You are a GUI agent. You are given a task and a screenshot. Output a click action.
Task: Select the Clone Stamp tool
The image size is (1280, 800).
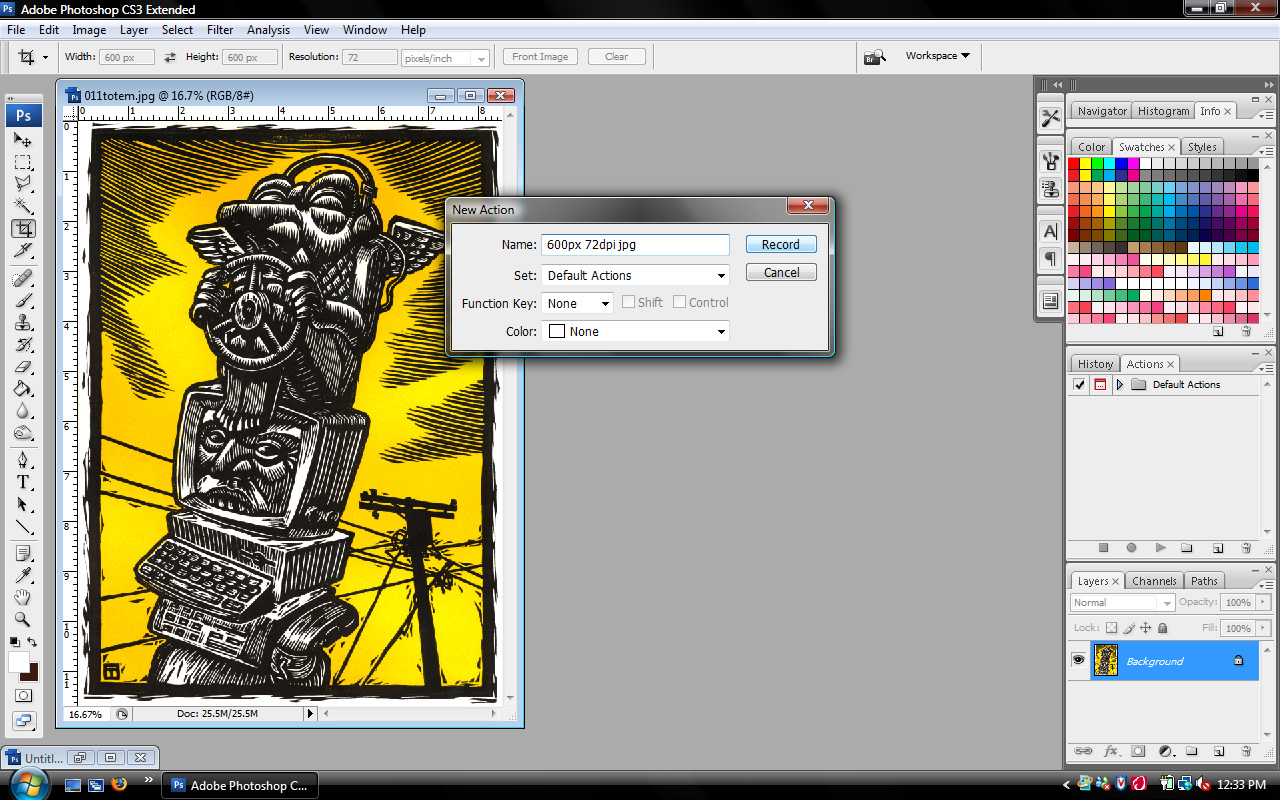pyautogui.click(x=23, y=322)
